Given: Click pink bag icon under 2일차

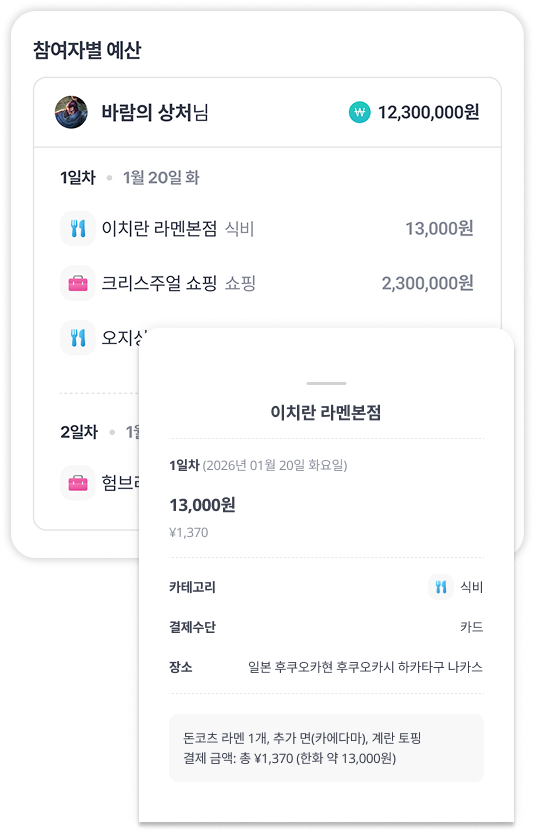Looking at the screenshot, I should tap(78, 483).
